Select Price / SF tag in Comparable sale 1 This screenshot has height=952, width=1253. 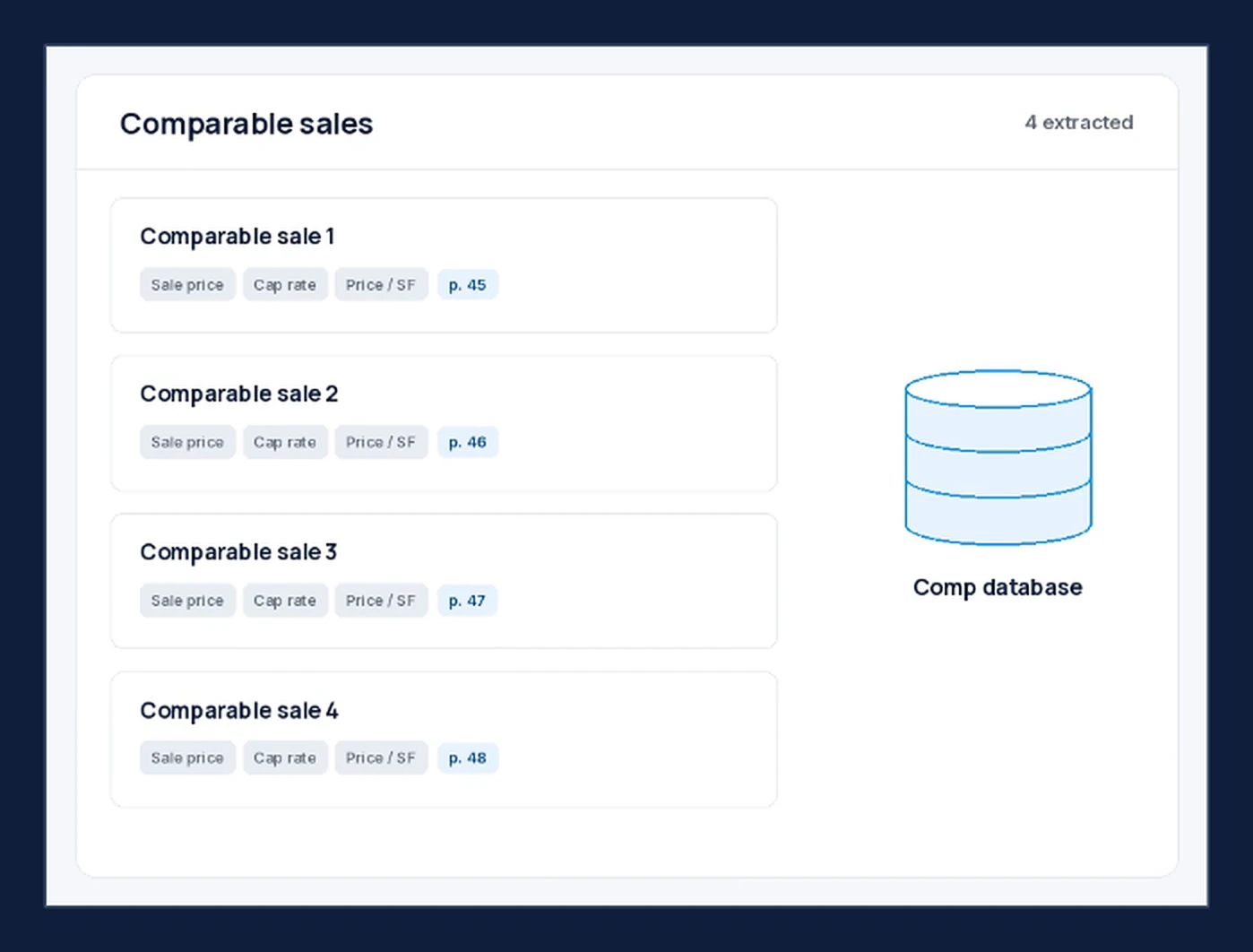[381, 285]
